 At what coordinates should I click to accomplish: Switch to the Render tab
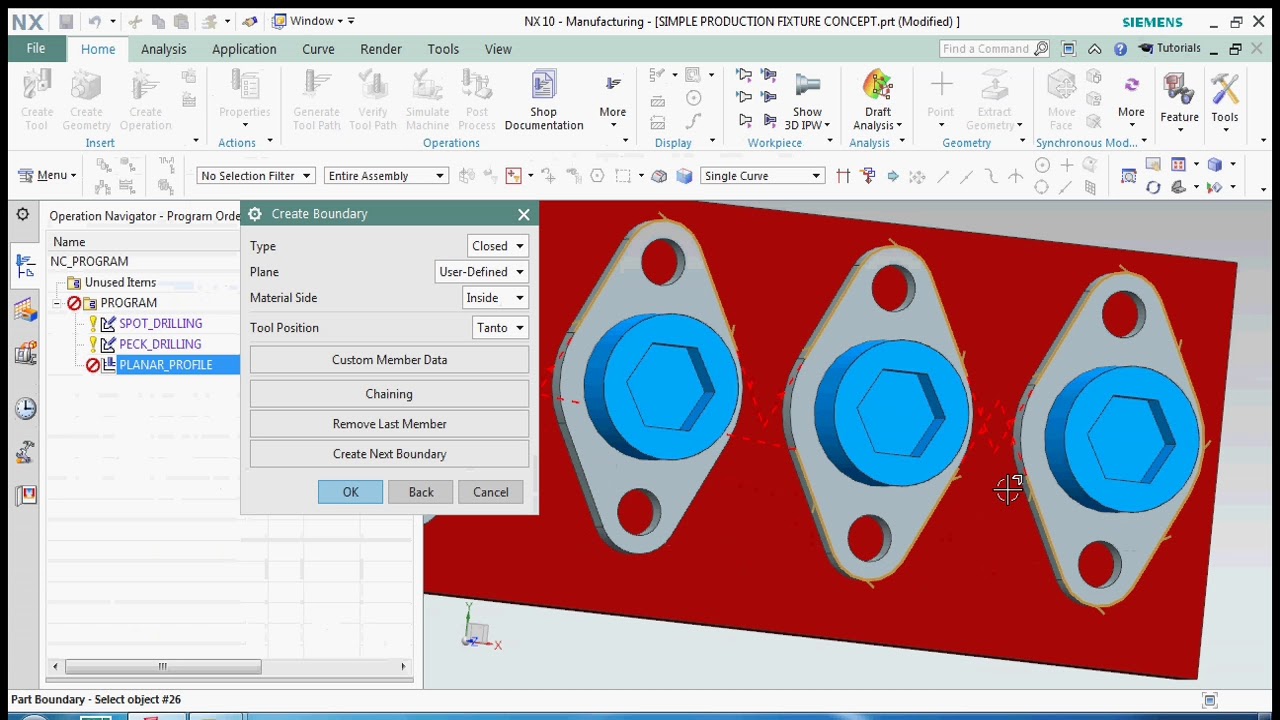(x=381, y=49)
